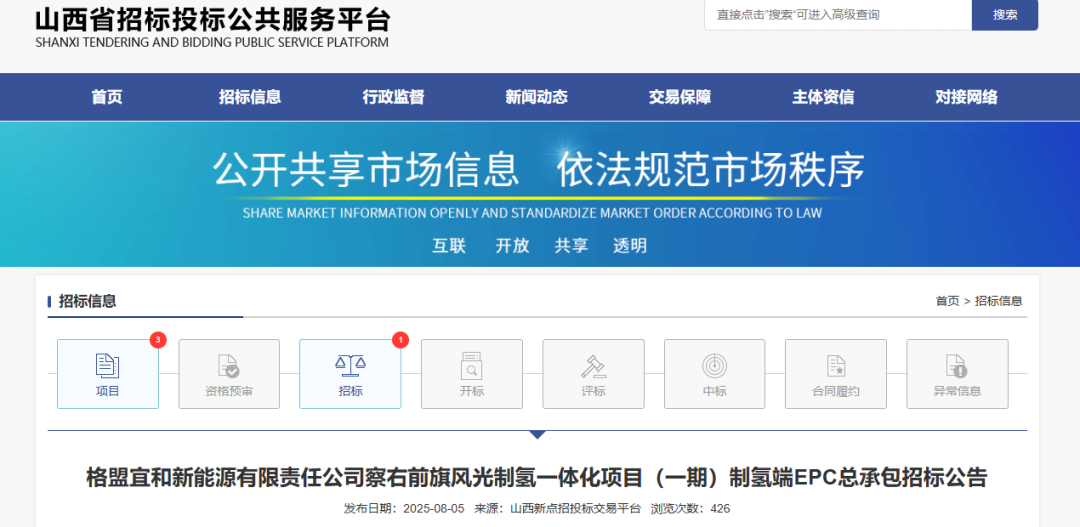Select the 招标信息 section heading tab
Screen dimensions: 1080x527
[x=87, y=301]
